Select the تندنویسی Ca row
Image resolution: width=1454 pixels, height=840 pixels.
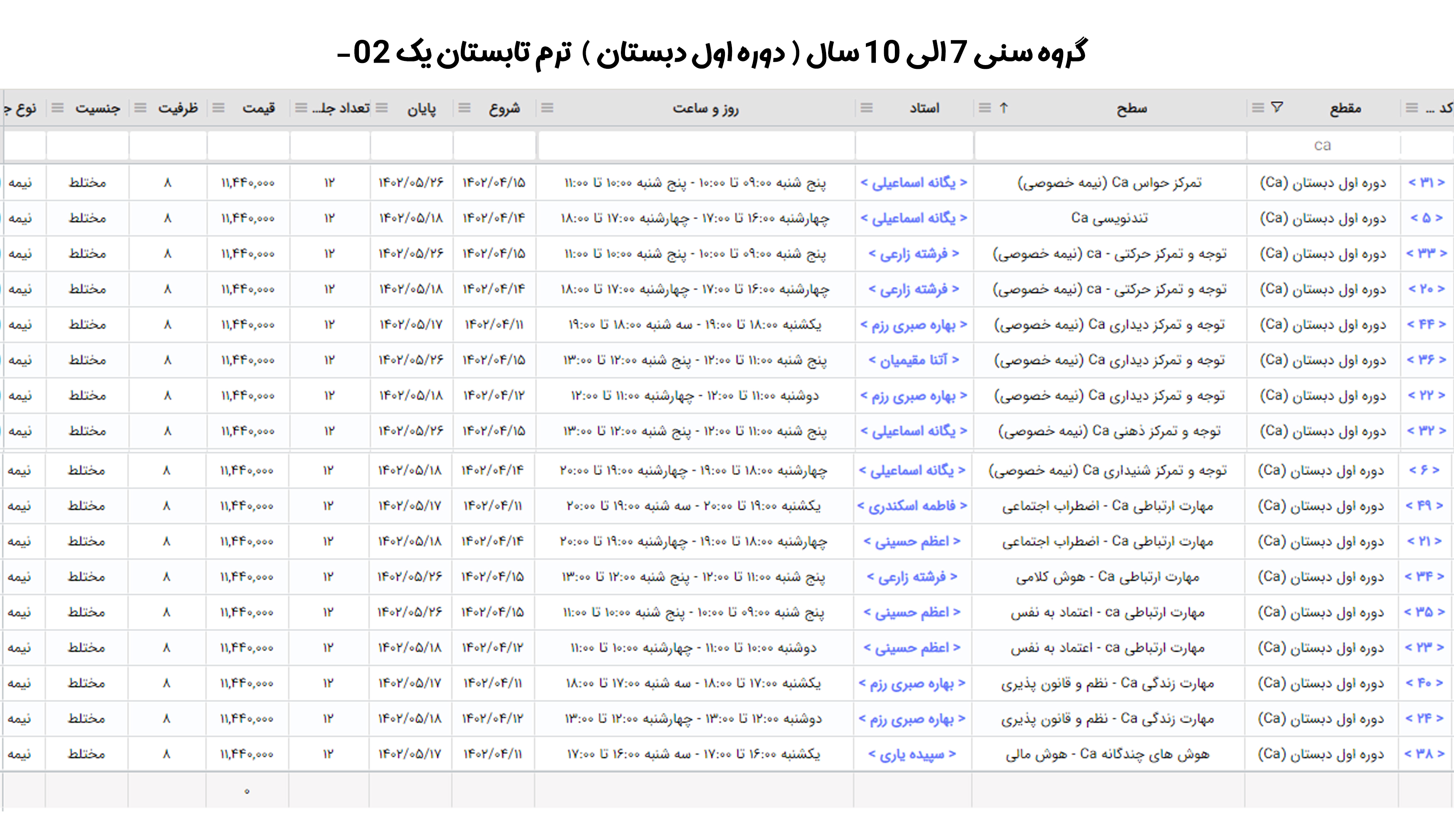tap(1109, 218)
